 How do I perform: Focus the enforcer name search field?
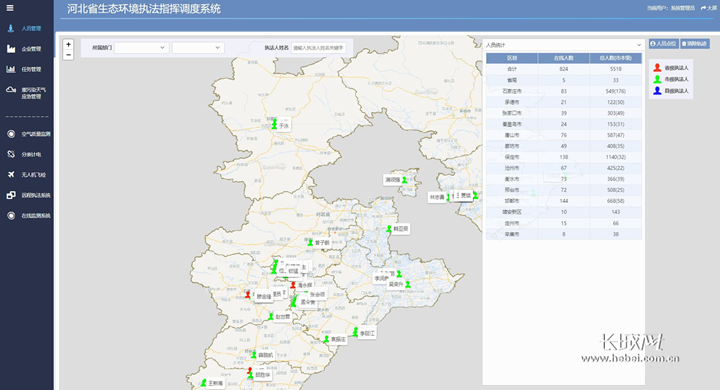[x=318, y=48]
